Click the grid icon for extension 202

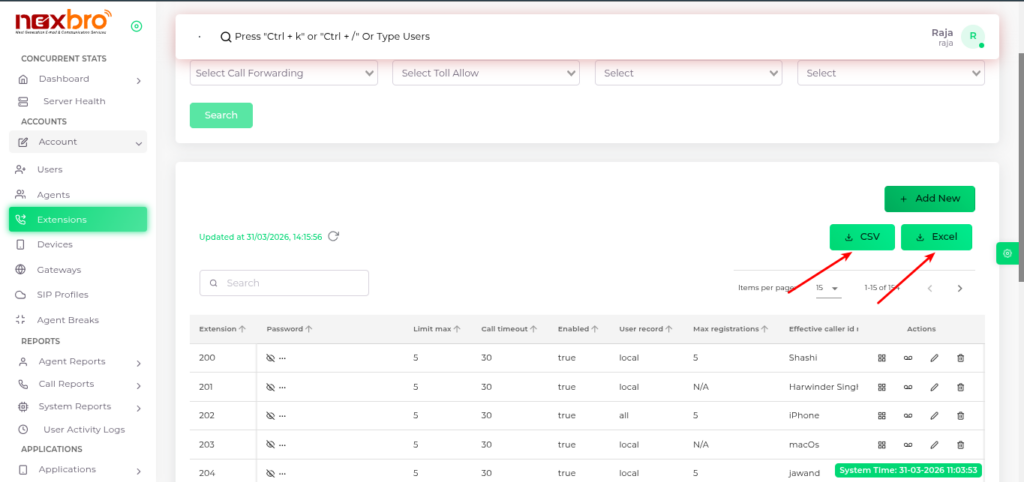[x=882, y=416]
